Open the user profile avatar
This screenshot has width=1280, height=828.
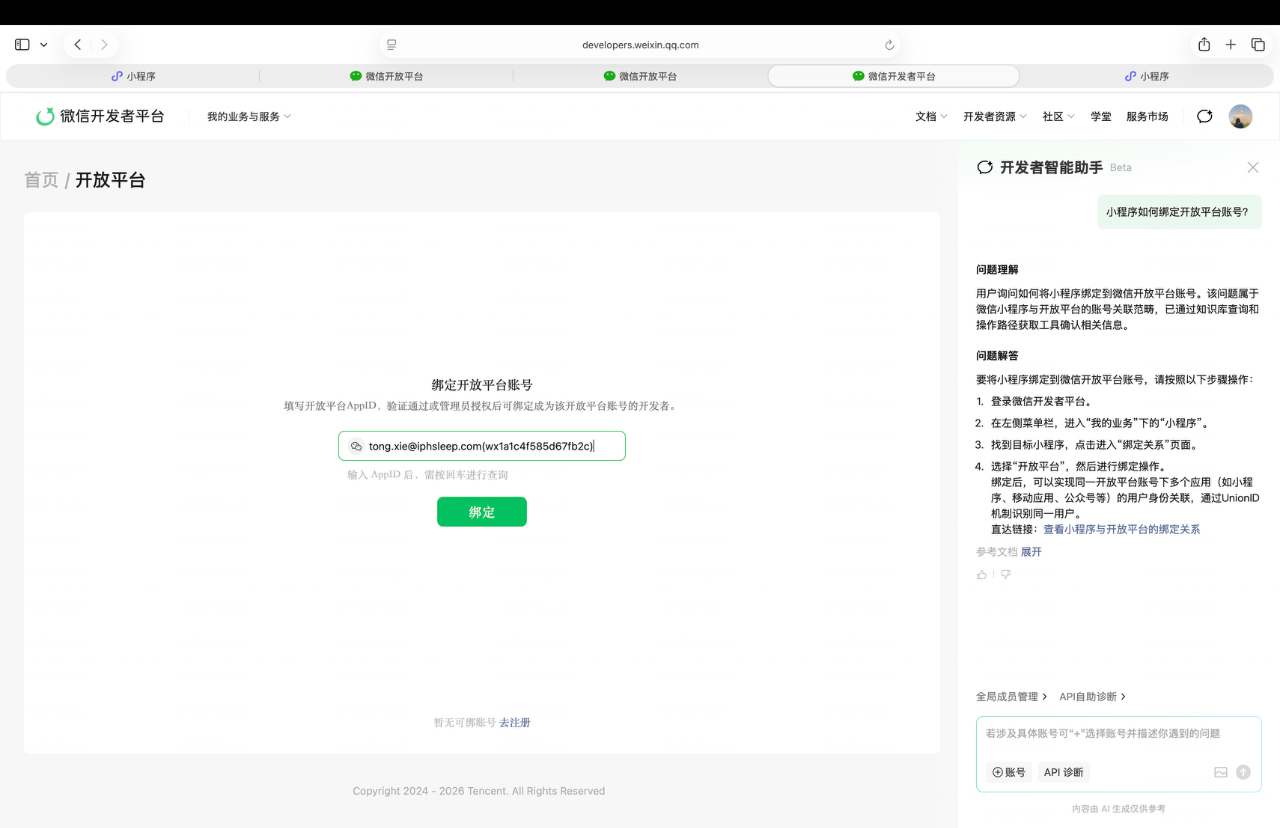[x=1240, y=116]
